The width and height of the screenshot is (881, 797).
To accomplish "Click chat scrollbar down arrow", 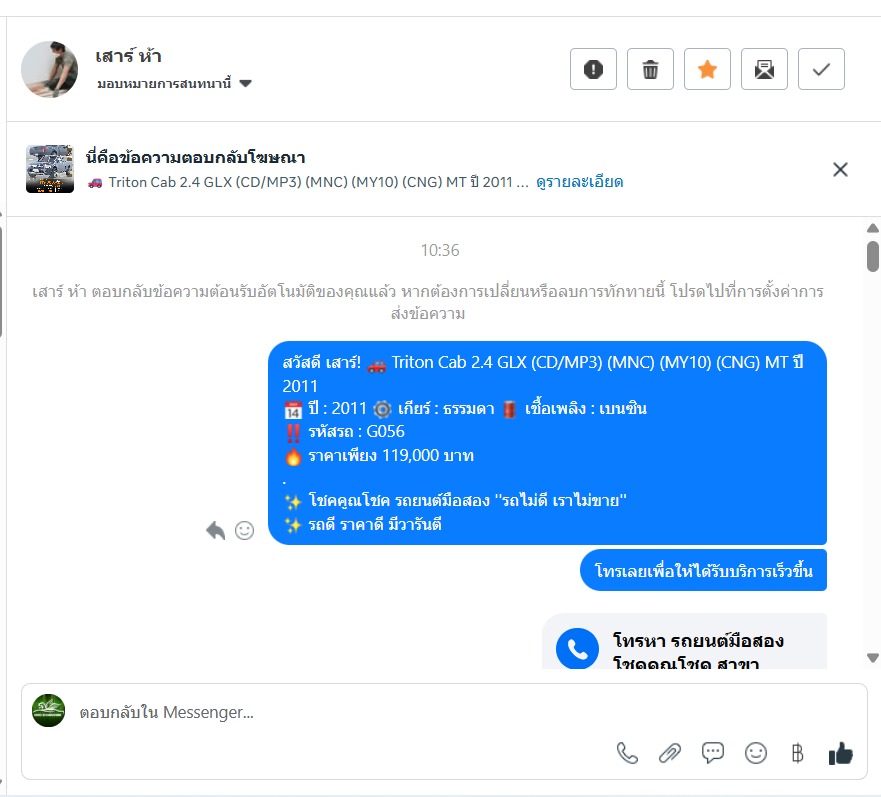I will (873, 658).
